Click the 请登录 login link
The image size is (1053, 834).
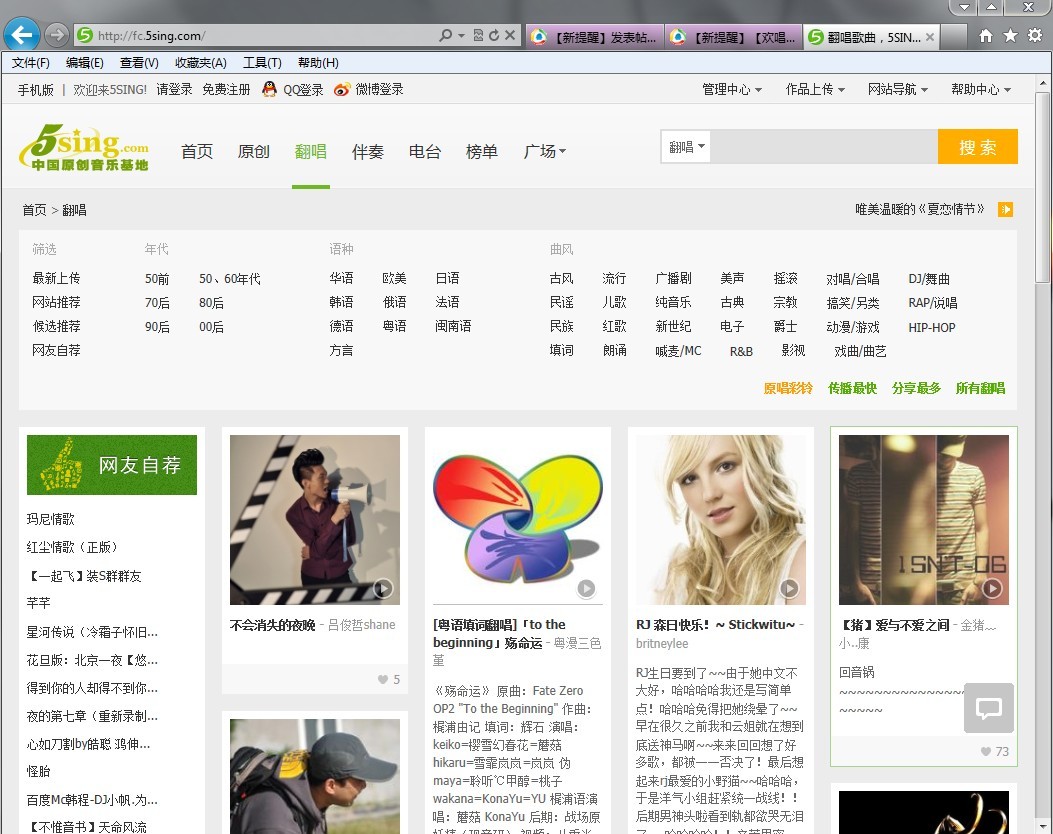pos(174,89)
